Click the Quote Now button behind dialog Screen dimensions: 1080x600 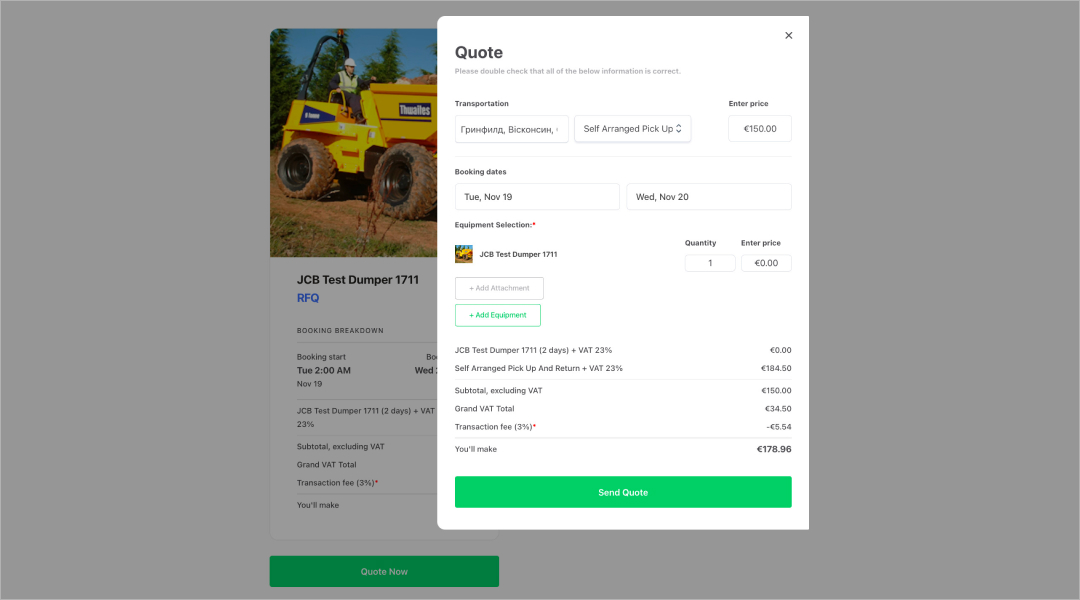tap(384, 571)
